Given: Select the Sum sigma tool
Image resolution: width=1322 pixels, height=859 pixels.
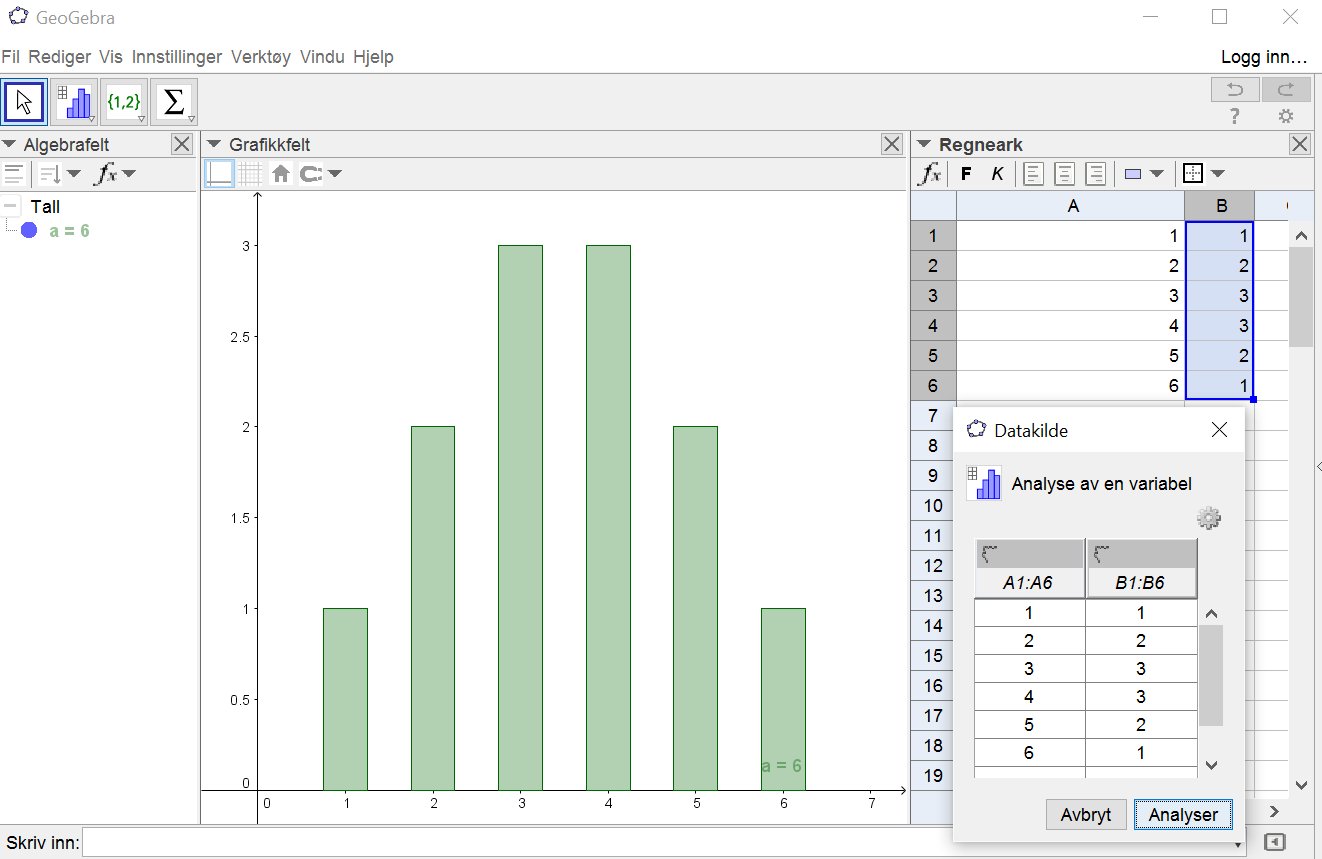Looking at the screenshot, I should point(173,102).
